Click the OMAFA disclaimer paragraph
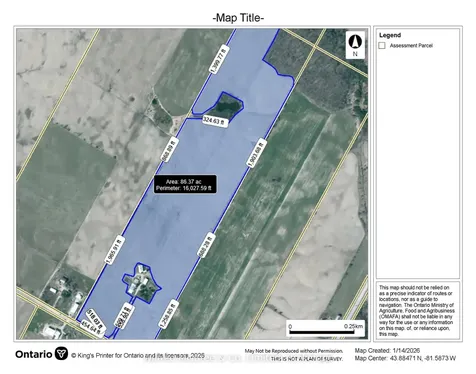 [417, 310]
